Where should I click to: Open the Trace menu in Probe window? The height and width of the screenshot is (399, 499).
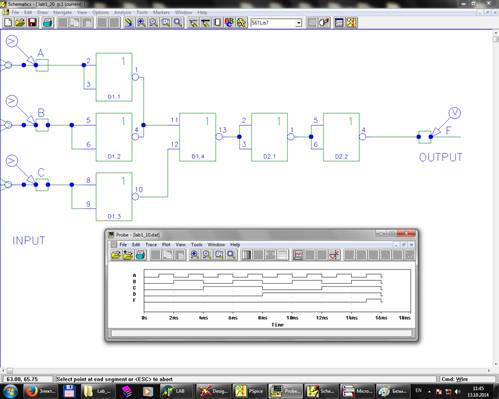click(151, 245)
